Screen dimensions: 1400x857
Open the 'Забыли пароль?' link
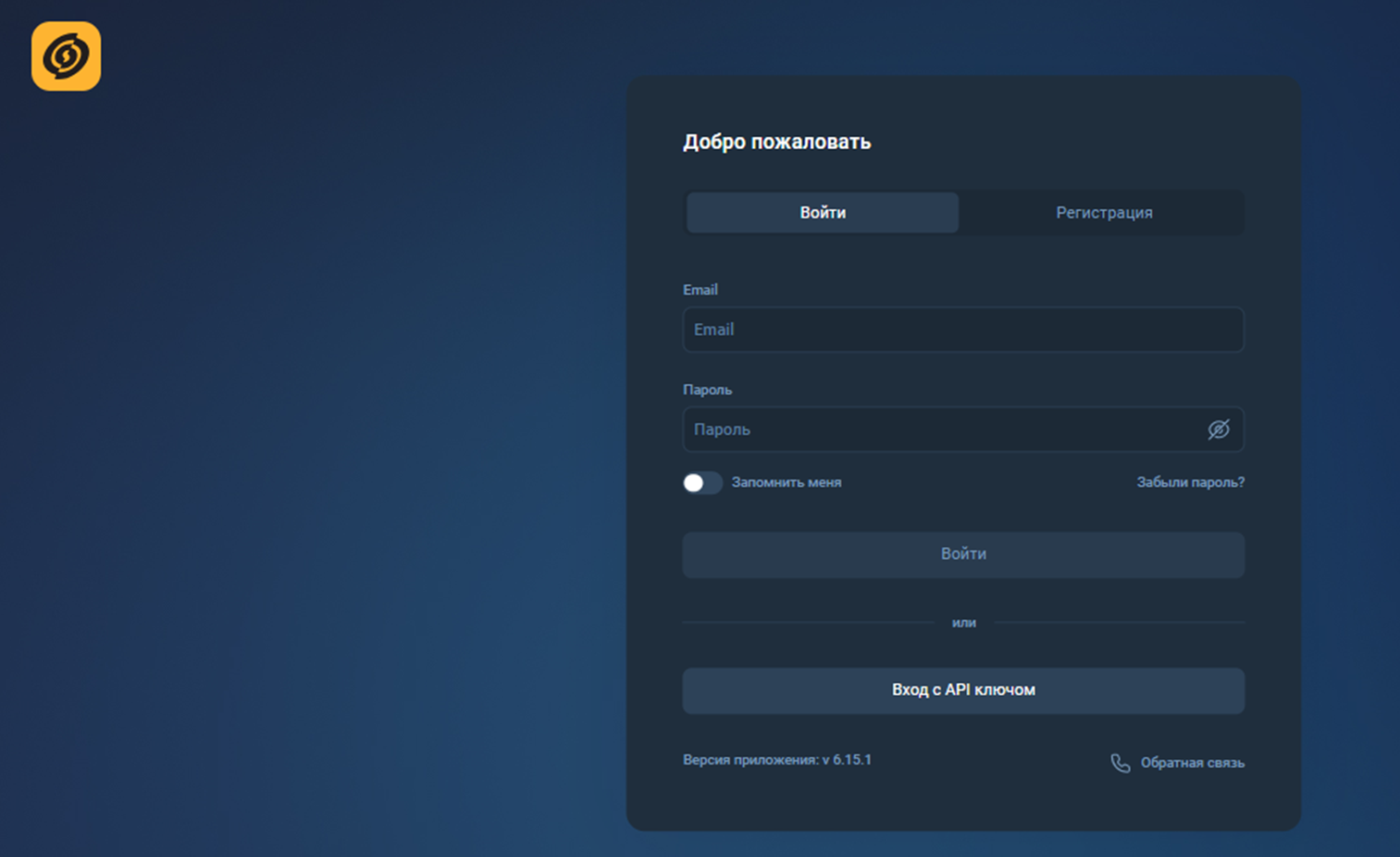pyautogui.click(x=1189, y=482)
